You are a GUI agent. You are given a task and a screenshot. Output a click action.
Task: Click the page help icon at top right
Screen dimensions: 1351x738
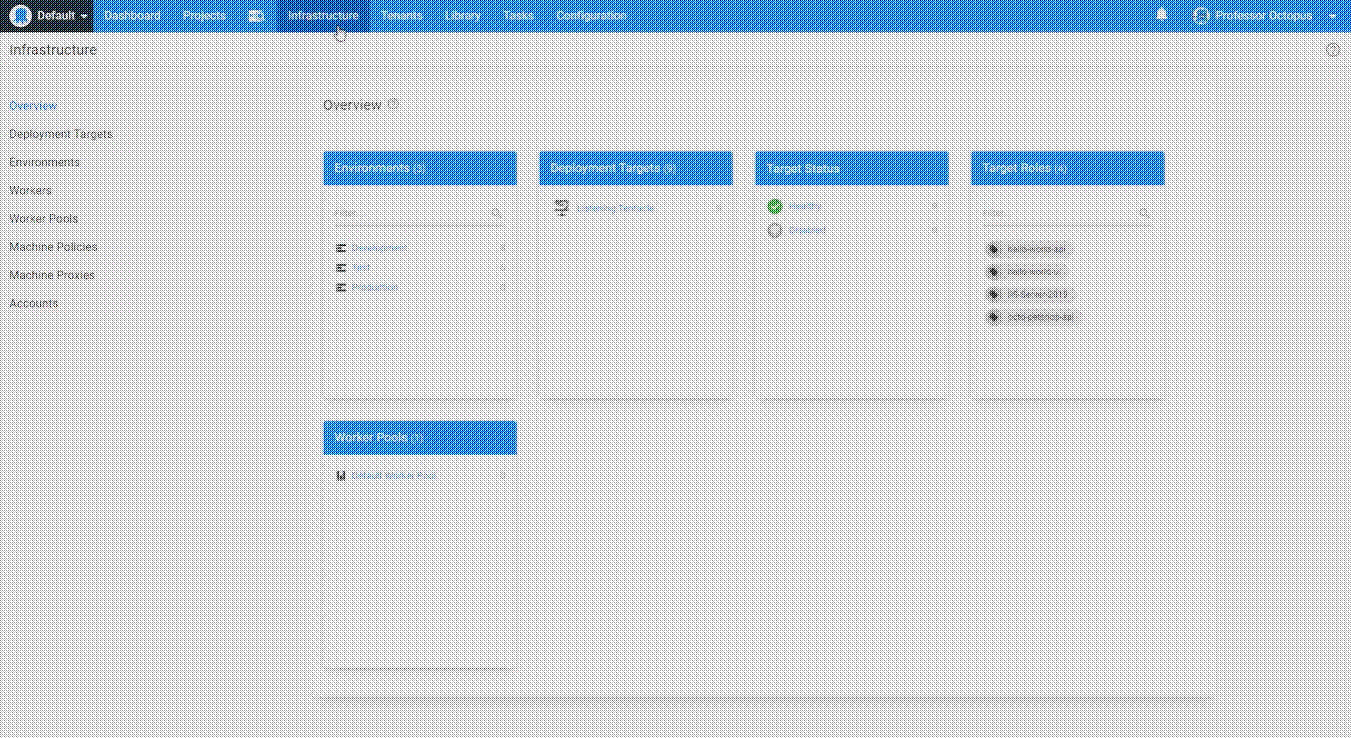(1332, 50)
